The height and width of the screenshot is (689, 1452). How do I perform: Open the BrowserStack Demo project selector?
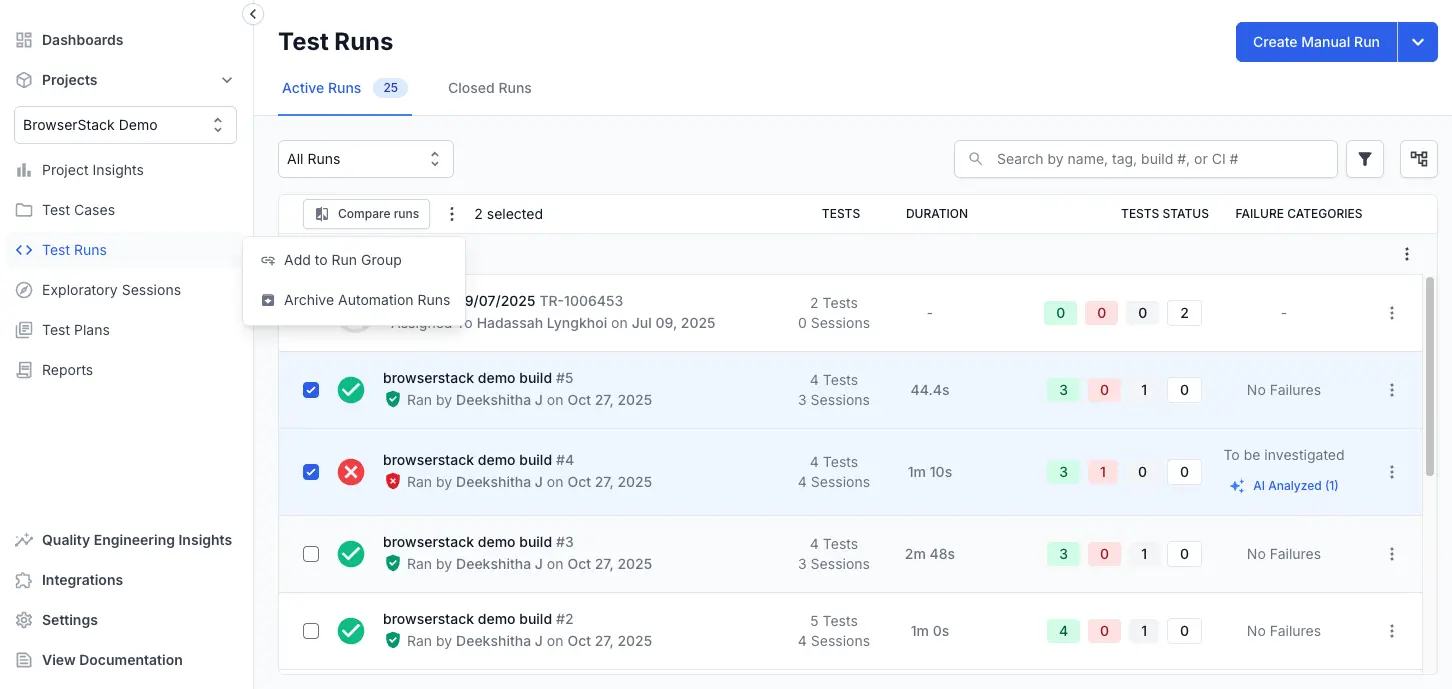124,124
